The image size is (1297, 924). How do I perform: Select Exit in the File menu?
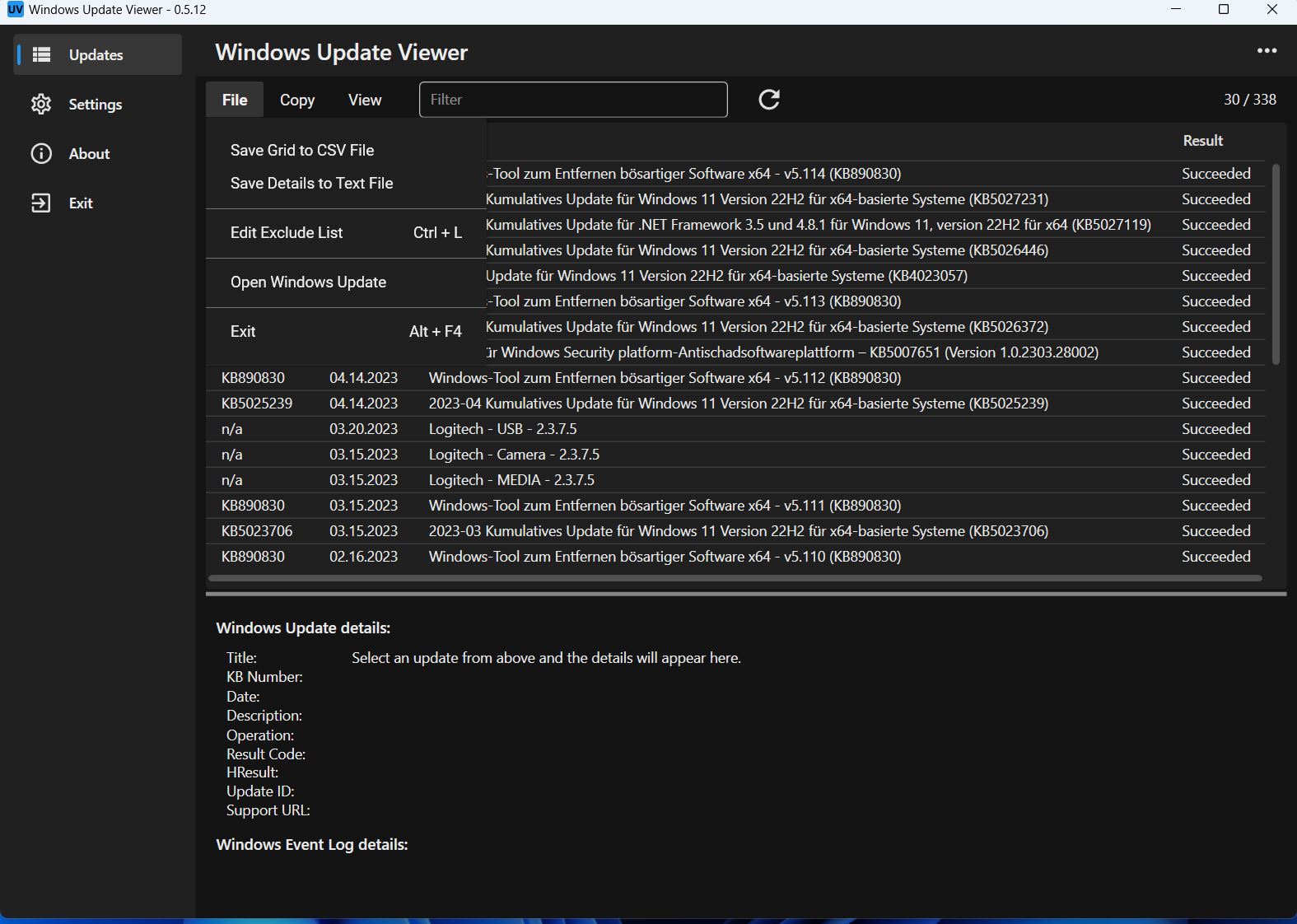(x=346, y=331)
